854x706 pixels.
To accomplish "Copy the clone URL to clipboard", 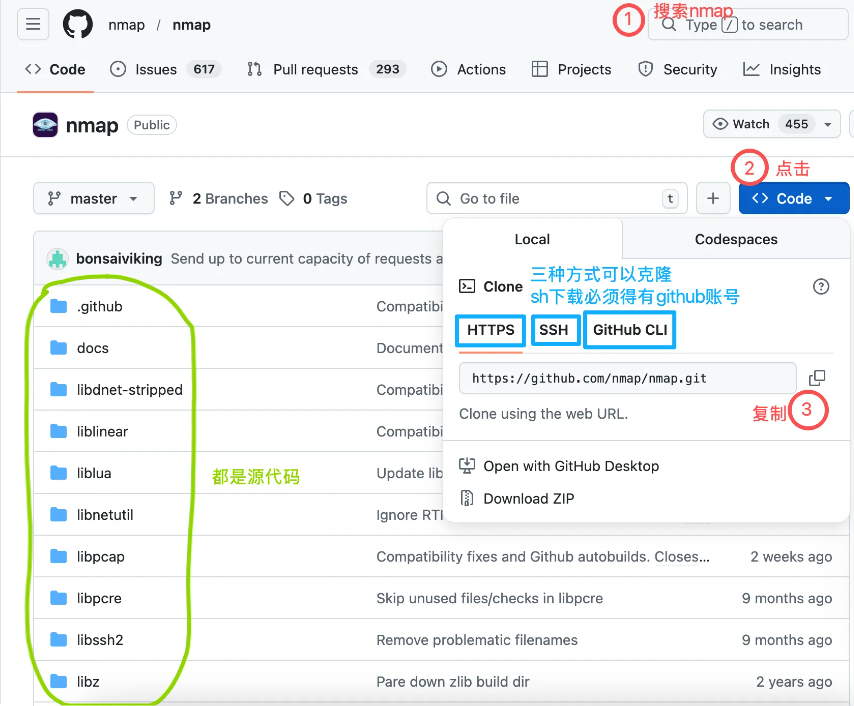I will click(x=817, y=378).
